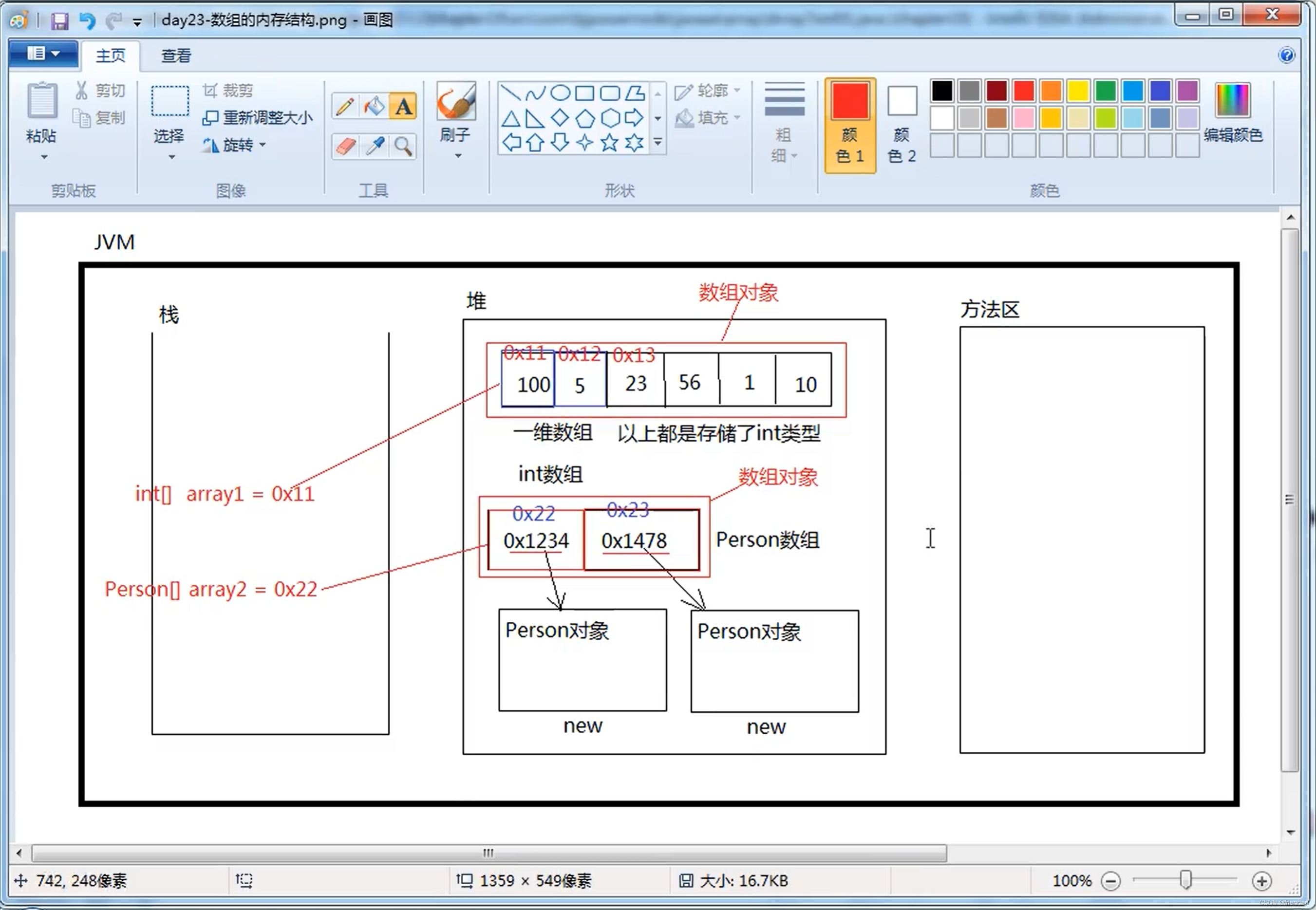Choose the Up arrow shape
The height and width of the screenshot is (910, 1316).
pos(535,143)
